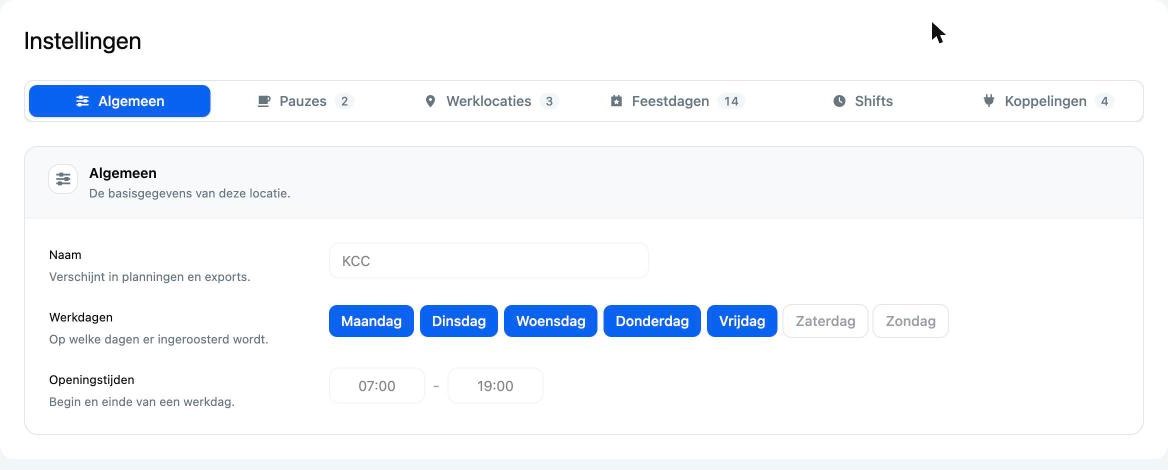The height and width of the screenshot is (470, 1168).
Task: Click the Naam field label
Action: [x=66, y=255]
